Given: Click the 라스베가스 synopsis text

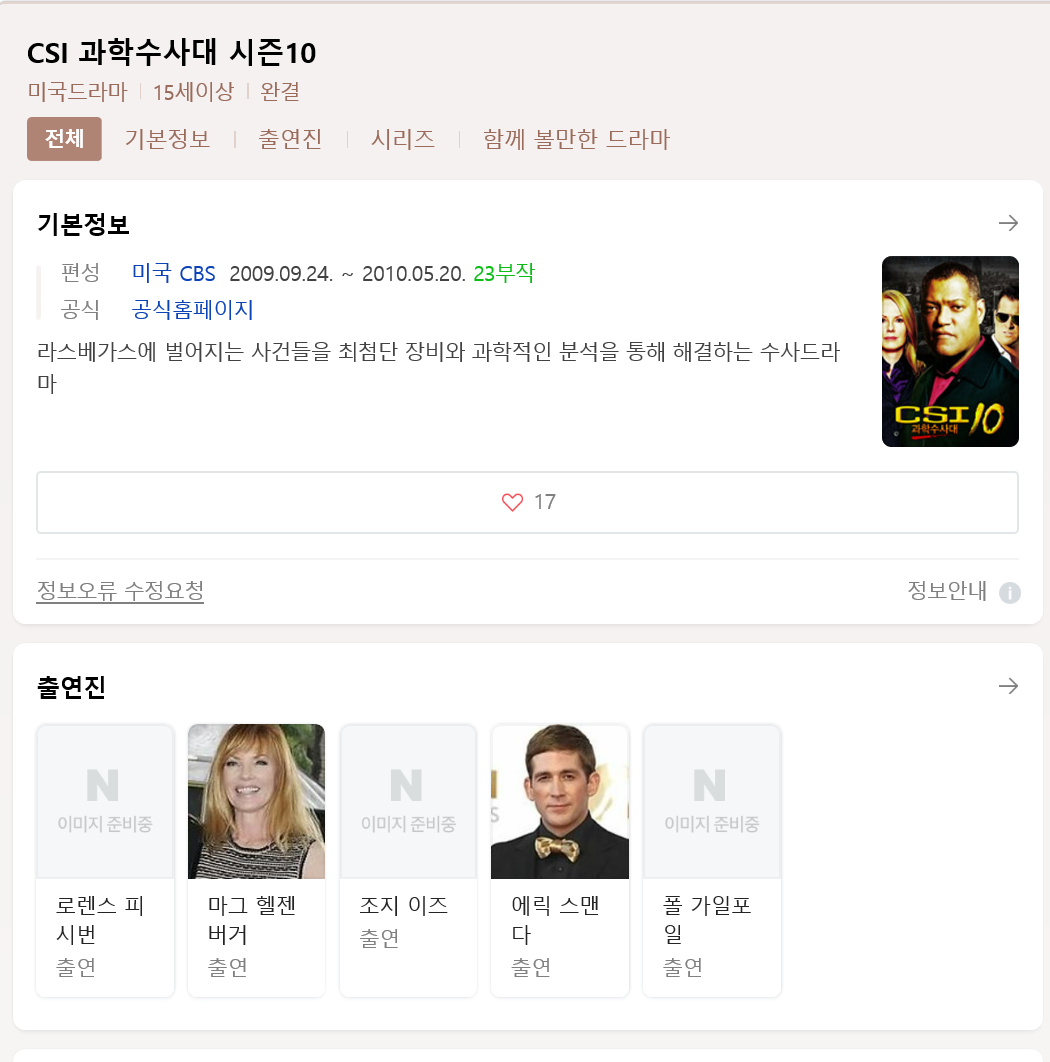Looking at the screenshot, I should tap(438, 367).
